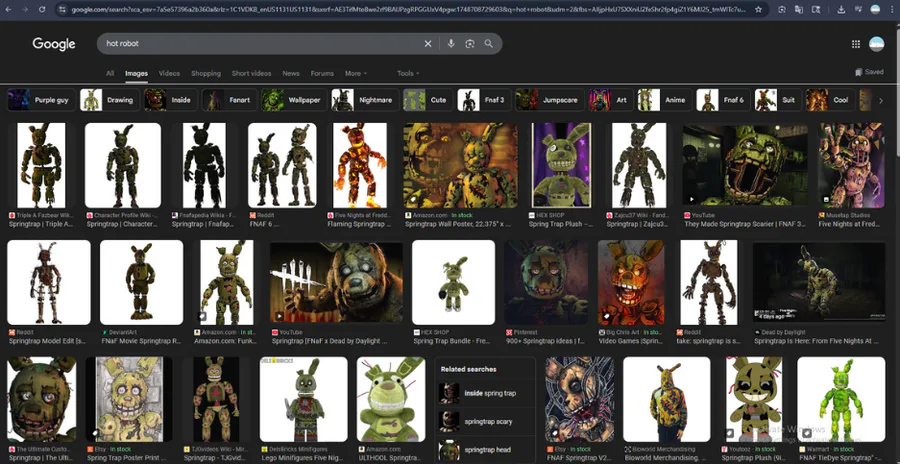The height and width of the screenshot is (464, 900).
Task: Start voice search with the microphone icon
Action: (451, 44)
